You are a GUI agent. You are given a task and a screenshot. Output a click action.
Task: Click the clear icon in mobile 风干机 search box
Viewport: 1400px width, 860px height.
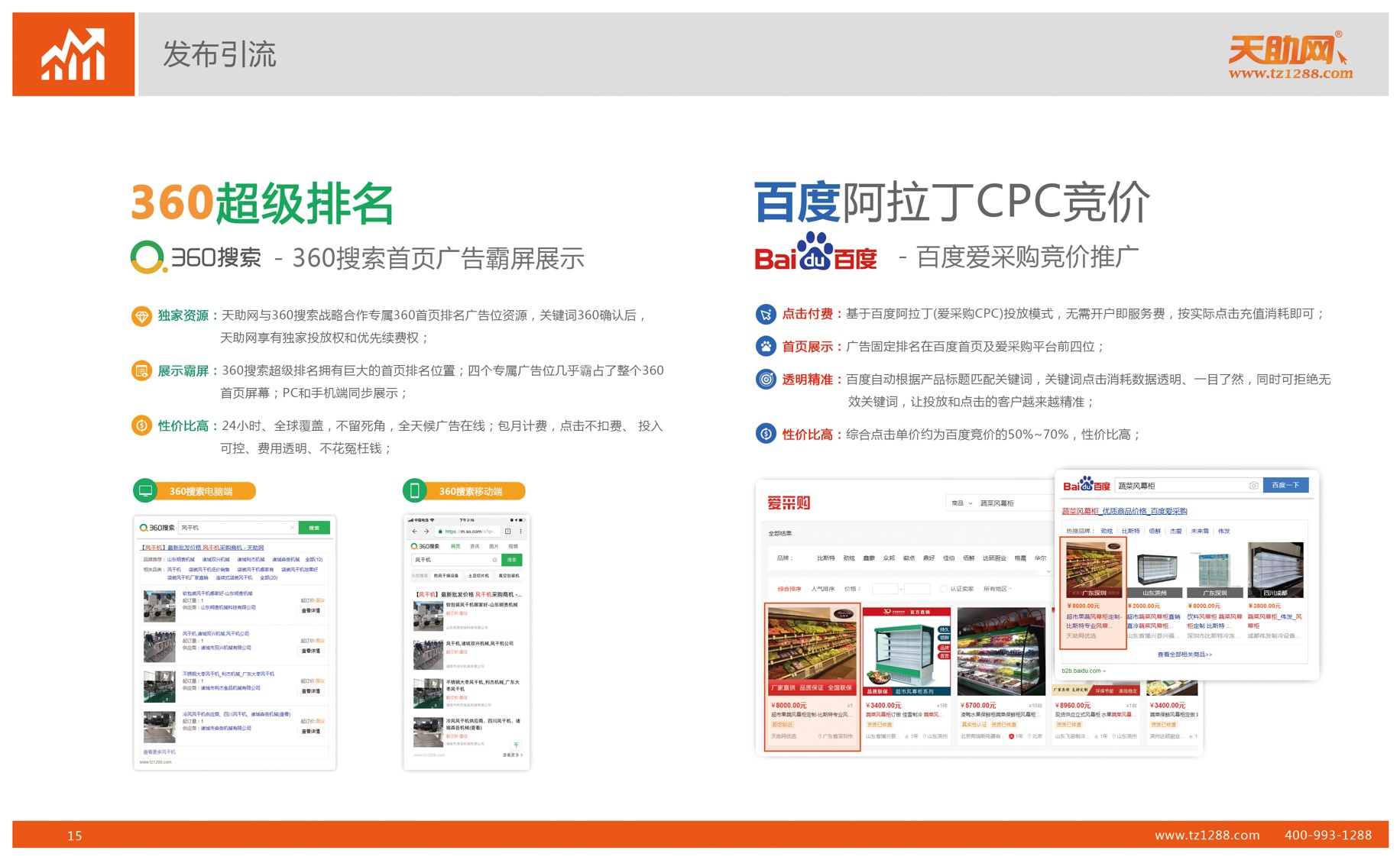(x=494, y=560)
